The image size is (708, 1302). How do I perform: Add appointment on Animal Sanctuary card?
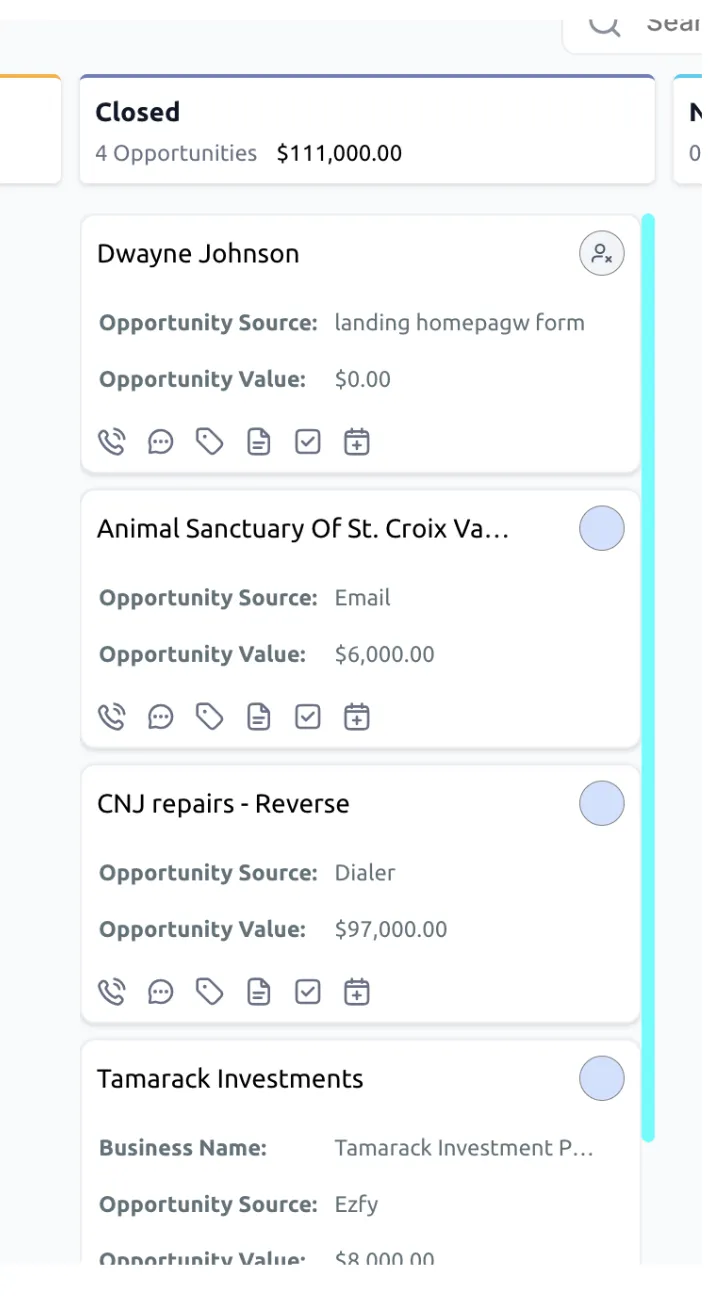[x=357, y=717]
